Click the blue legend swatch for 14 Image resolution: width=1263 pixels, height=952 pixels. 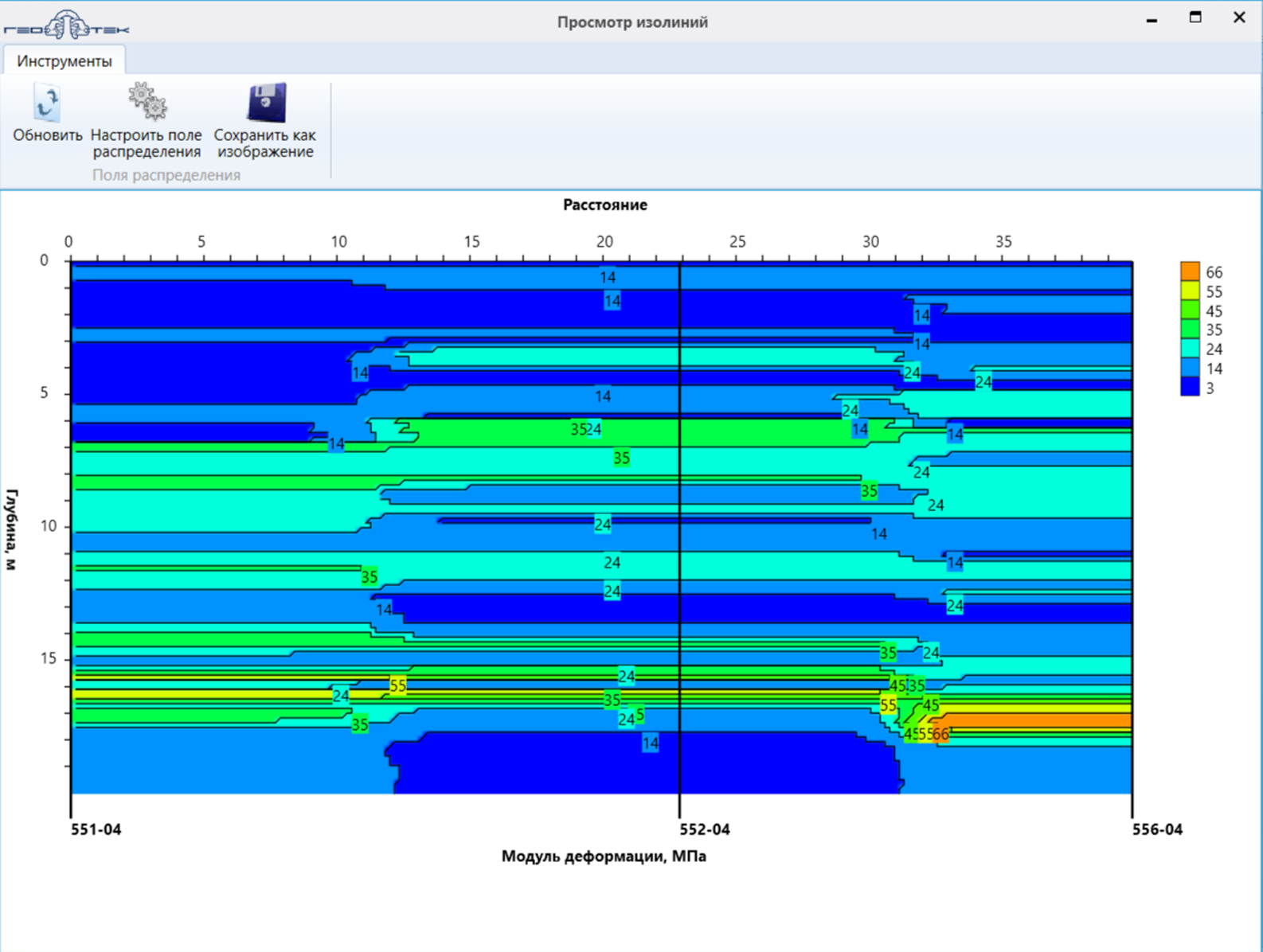point(1190,368)
